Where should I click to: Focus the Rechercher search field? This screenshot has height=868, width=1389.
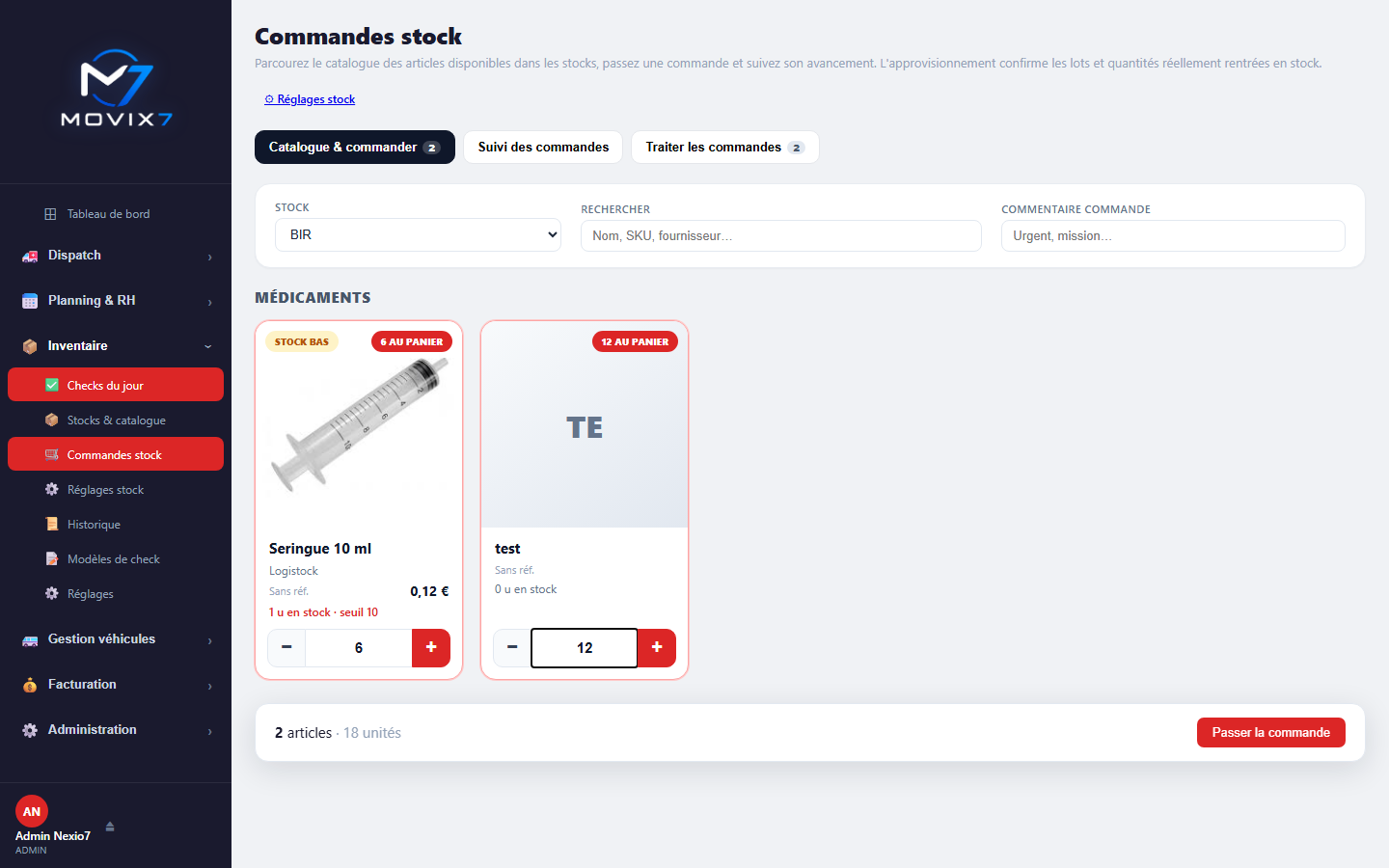click(x=780, y=235)
